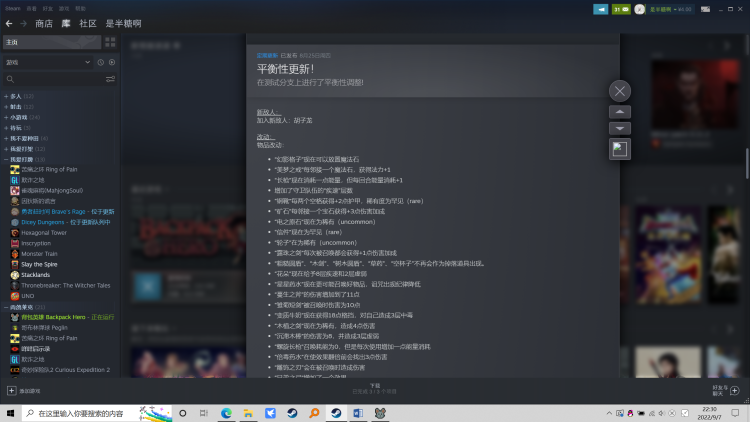750x422 pixels.
Task: Go forward with the right arrow
Action: (x=23, y=23)
